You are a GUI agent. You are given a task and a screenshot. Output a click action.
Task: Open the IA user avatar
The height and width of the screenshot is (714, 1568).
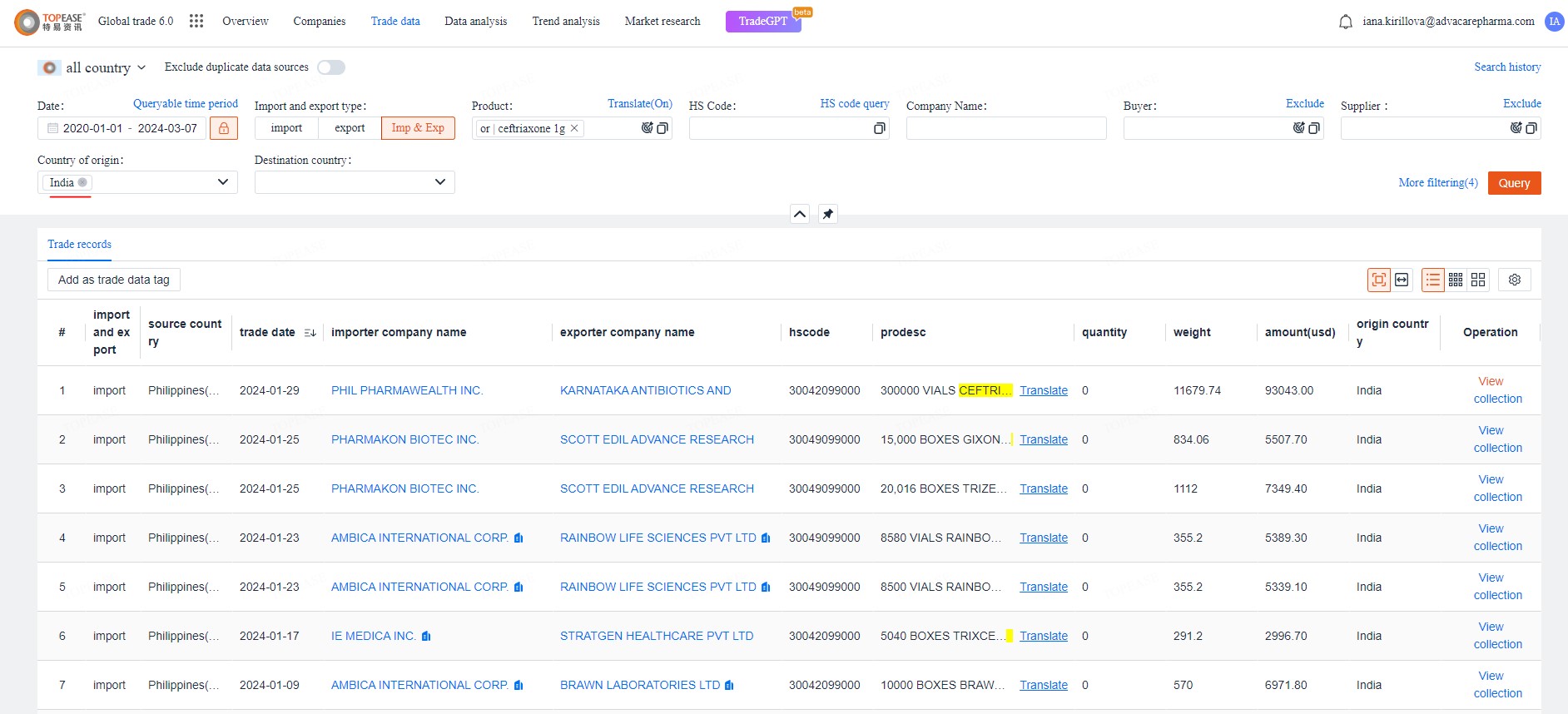1554,22
